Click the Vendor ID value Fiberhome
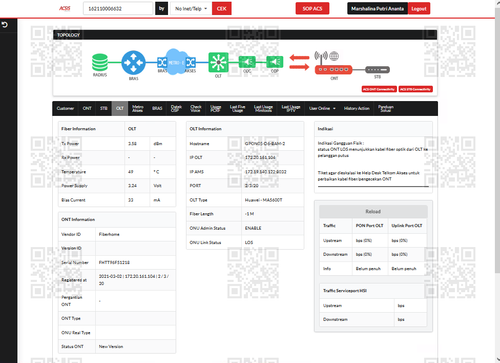Screen dimensions: 500x363 point(109,234)
